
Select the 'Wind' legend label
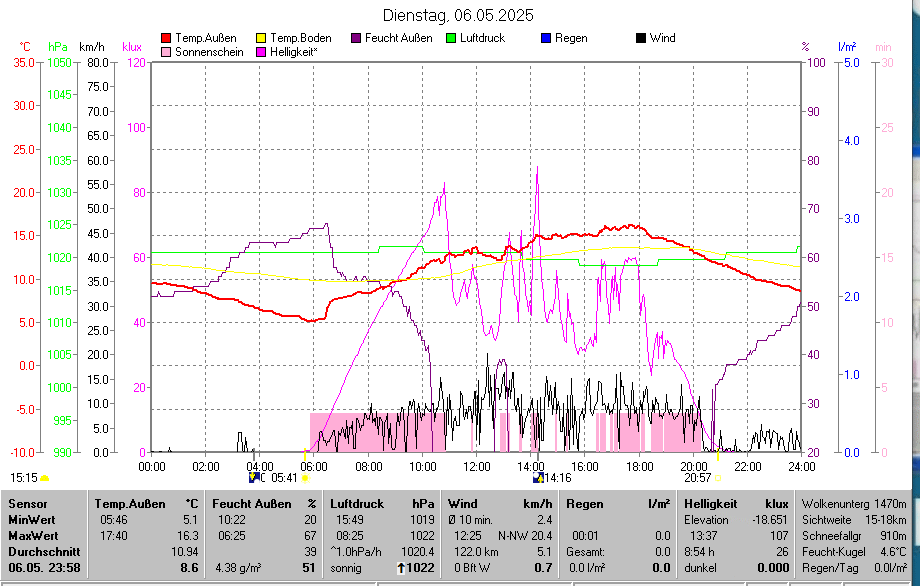point(662,38)
